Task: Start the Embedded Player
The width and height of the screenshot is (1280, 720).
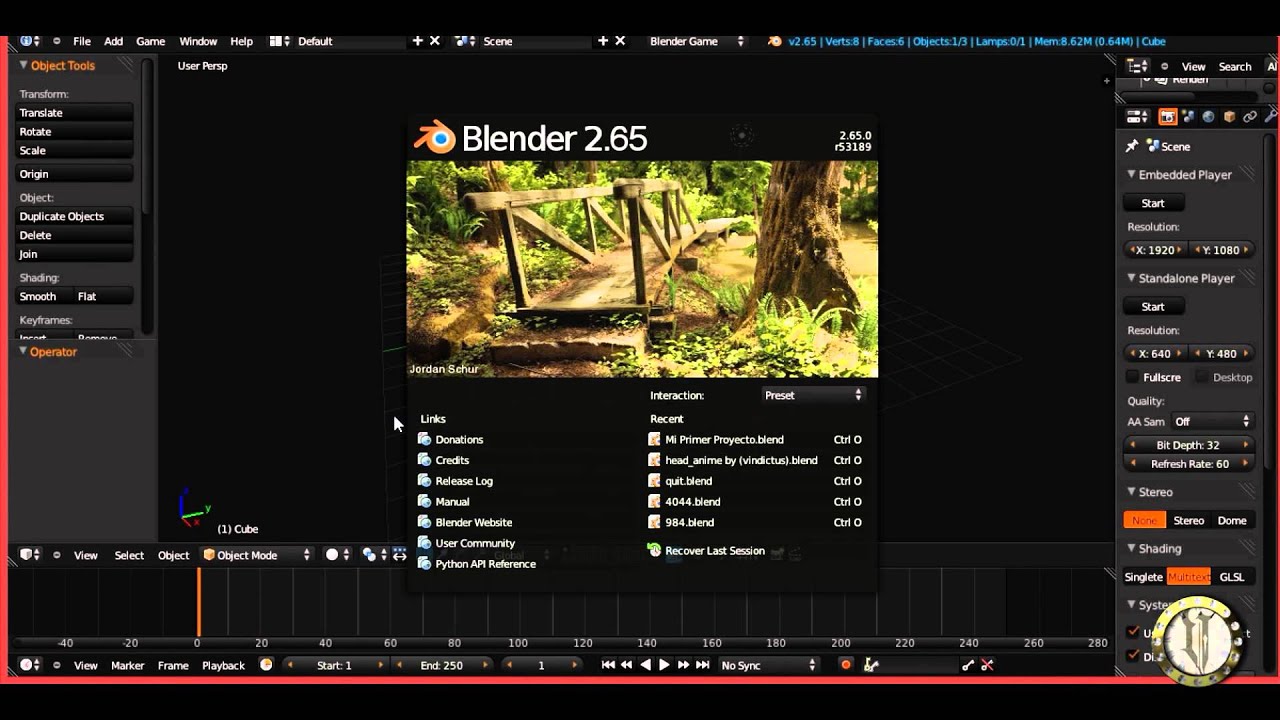Action: coord(1153,203)
